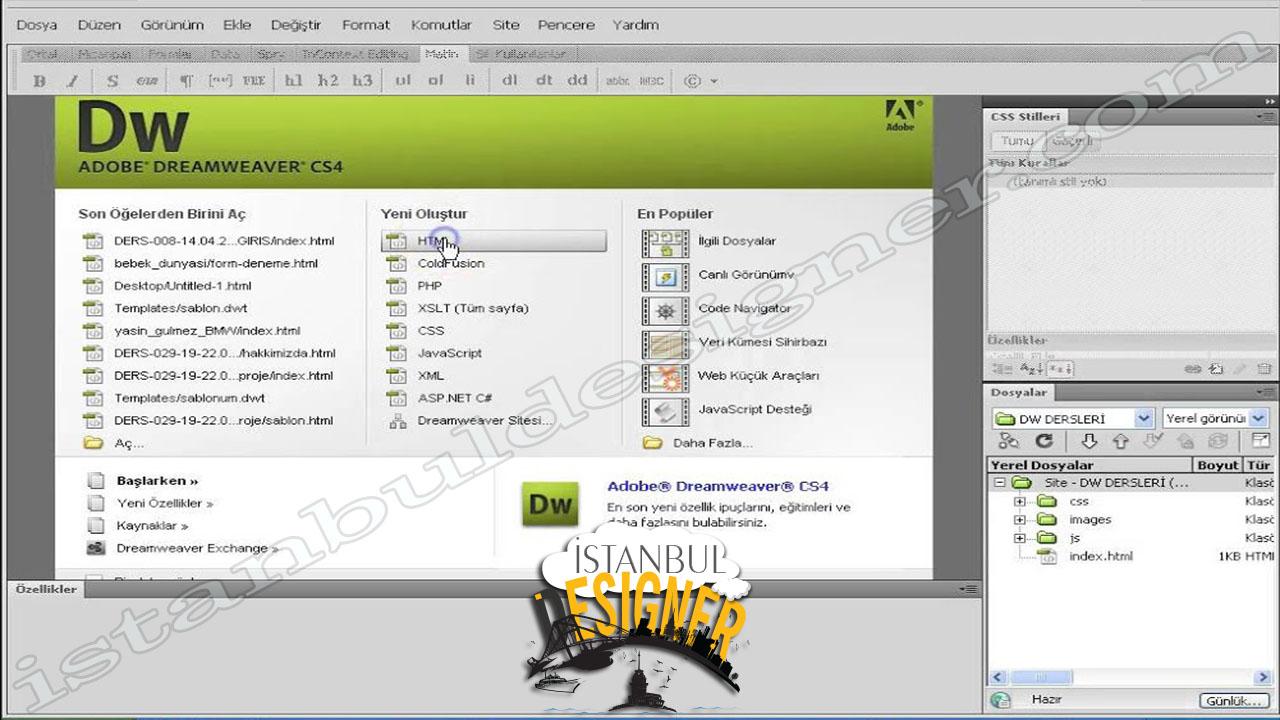Open the Yeni Özellikler » link

165,503
